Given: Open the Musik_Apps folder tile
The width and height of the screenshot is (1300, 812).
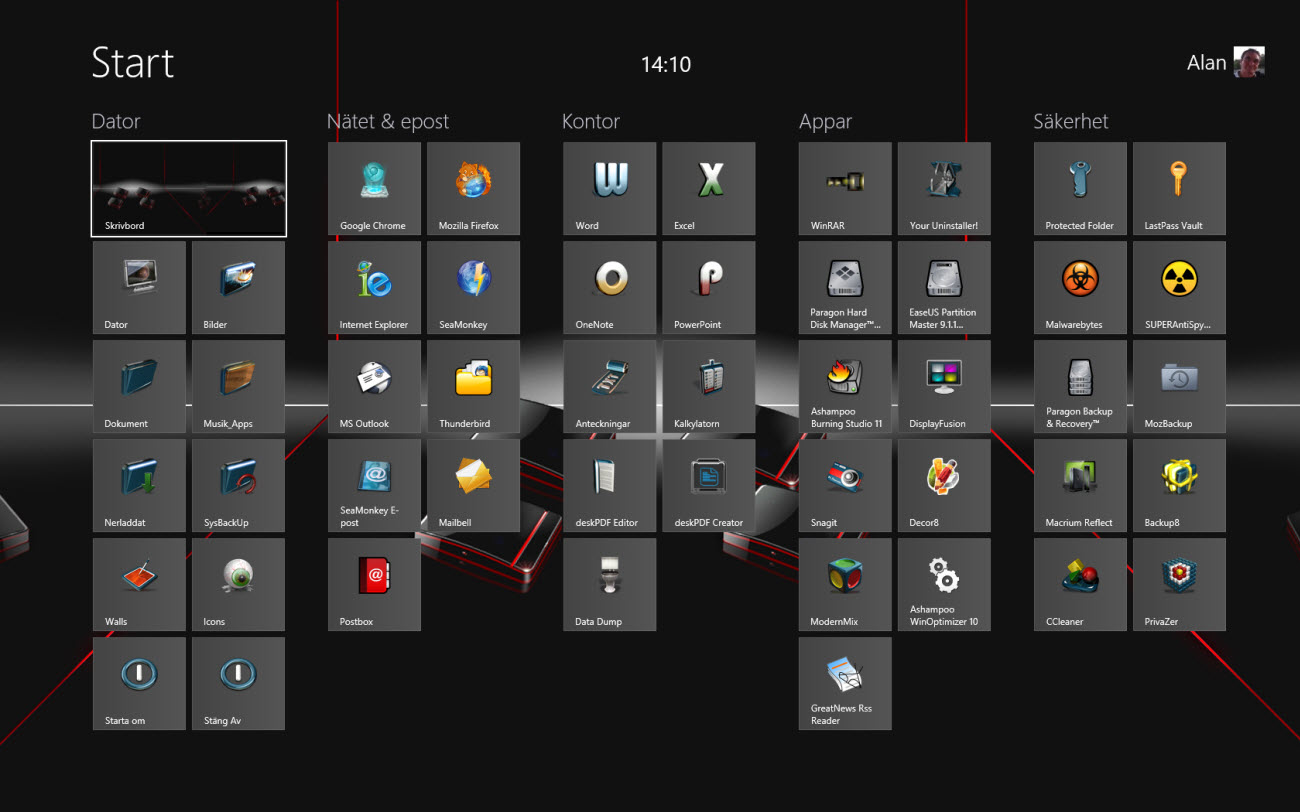Looking at the screenshot, I should (238, 386).
